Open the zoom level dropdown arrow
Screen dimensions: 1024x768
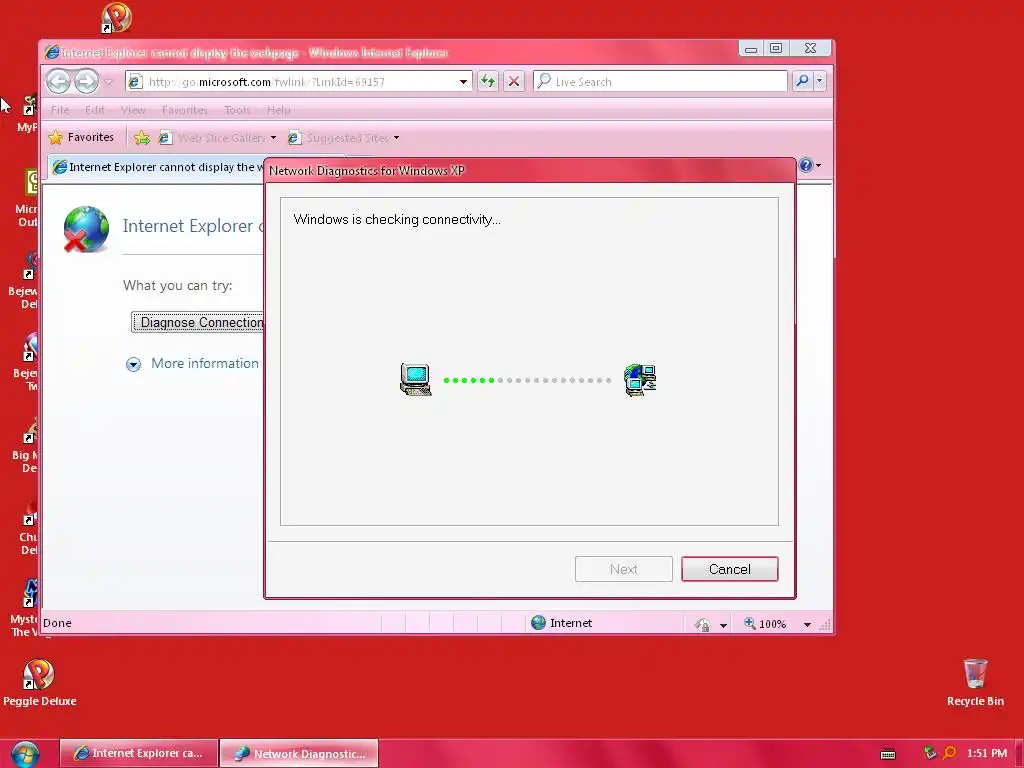click(x=807, y=624)
